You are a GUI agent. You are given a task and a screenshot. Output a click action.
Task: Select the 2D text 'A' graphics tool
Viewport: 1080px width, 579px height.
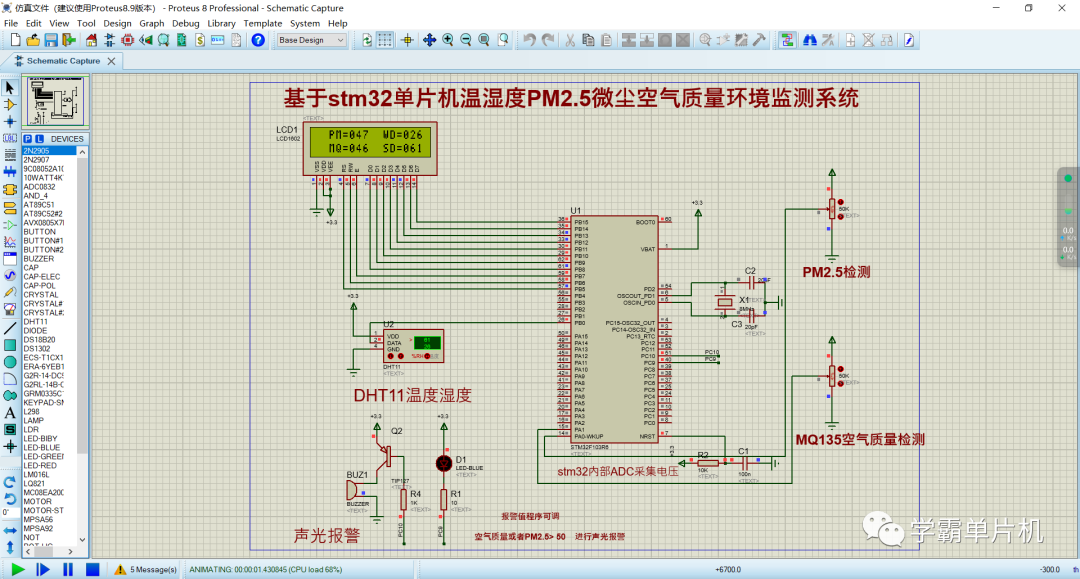coord(10,412)
